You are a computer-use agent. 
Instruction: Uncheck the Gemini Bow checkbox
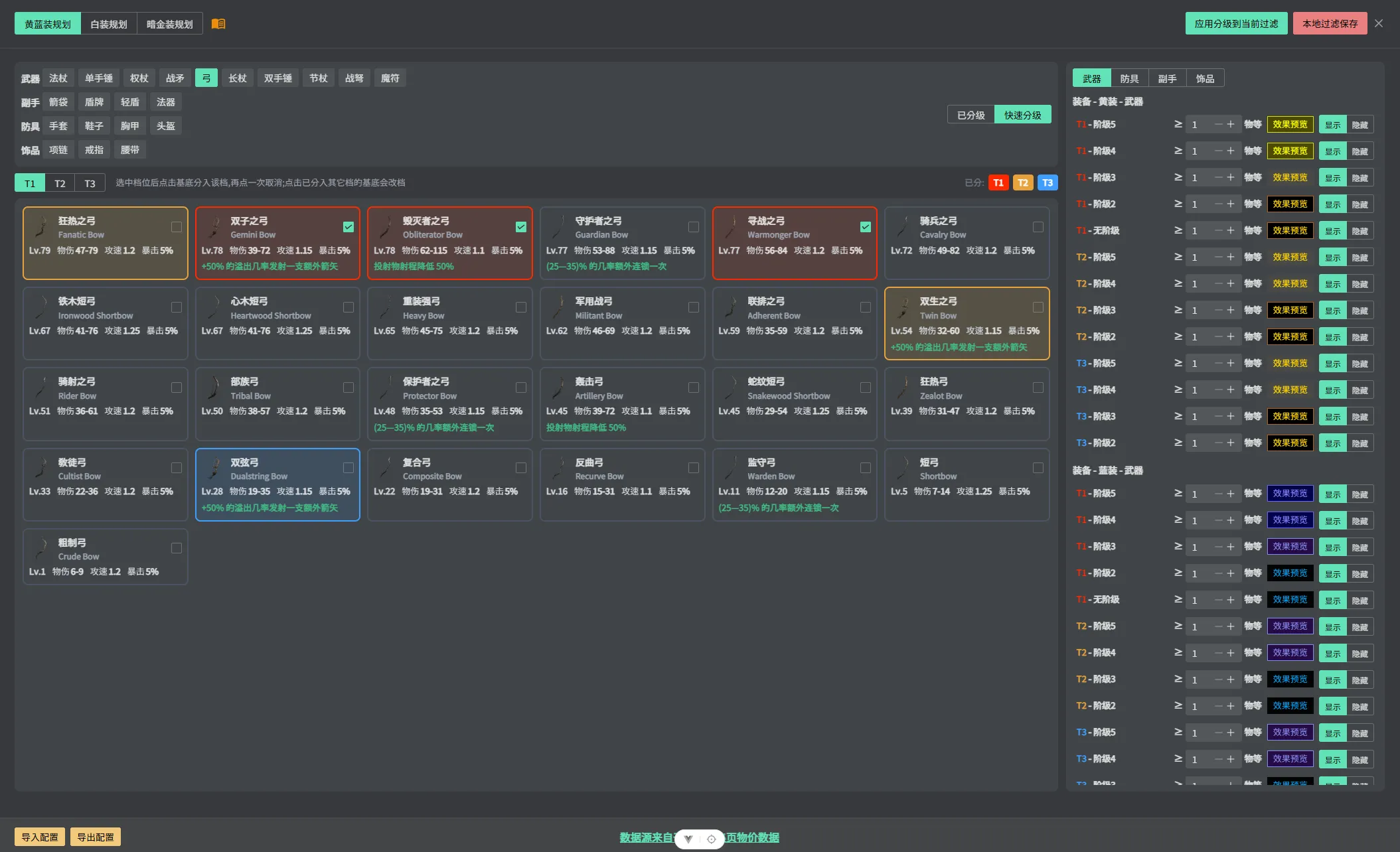coord(349,227)
